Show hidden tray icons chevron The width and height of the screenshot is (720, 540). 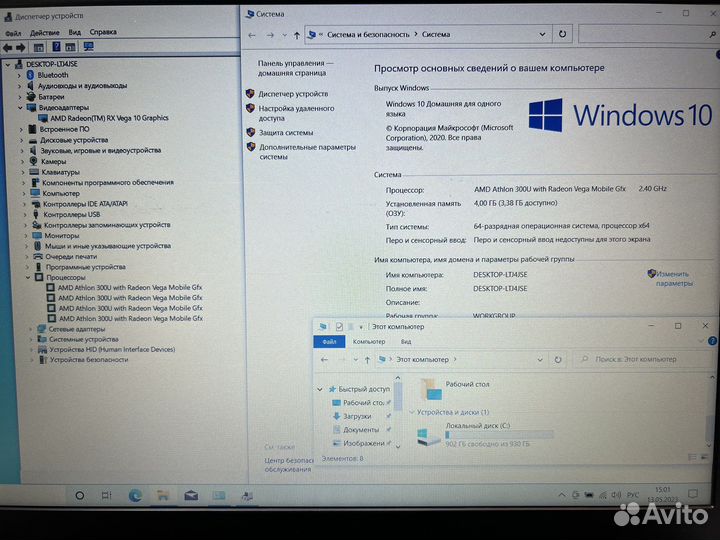coord(562,495)
